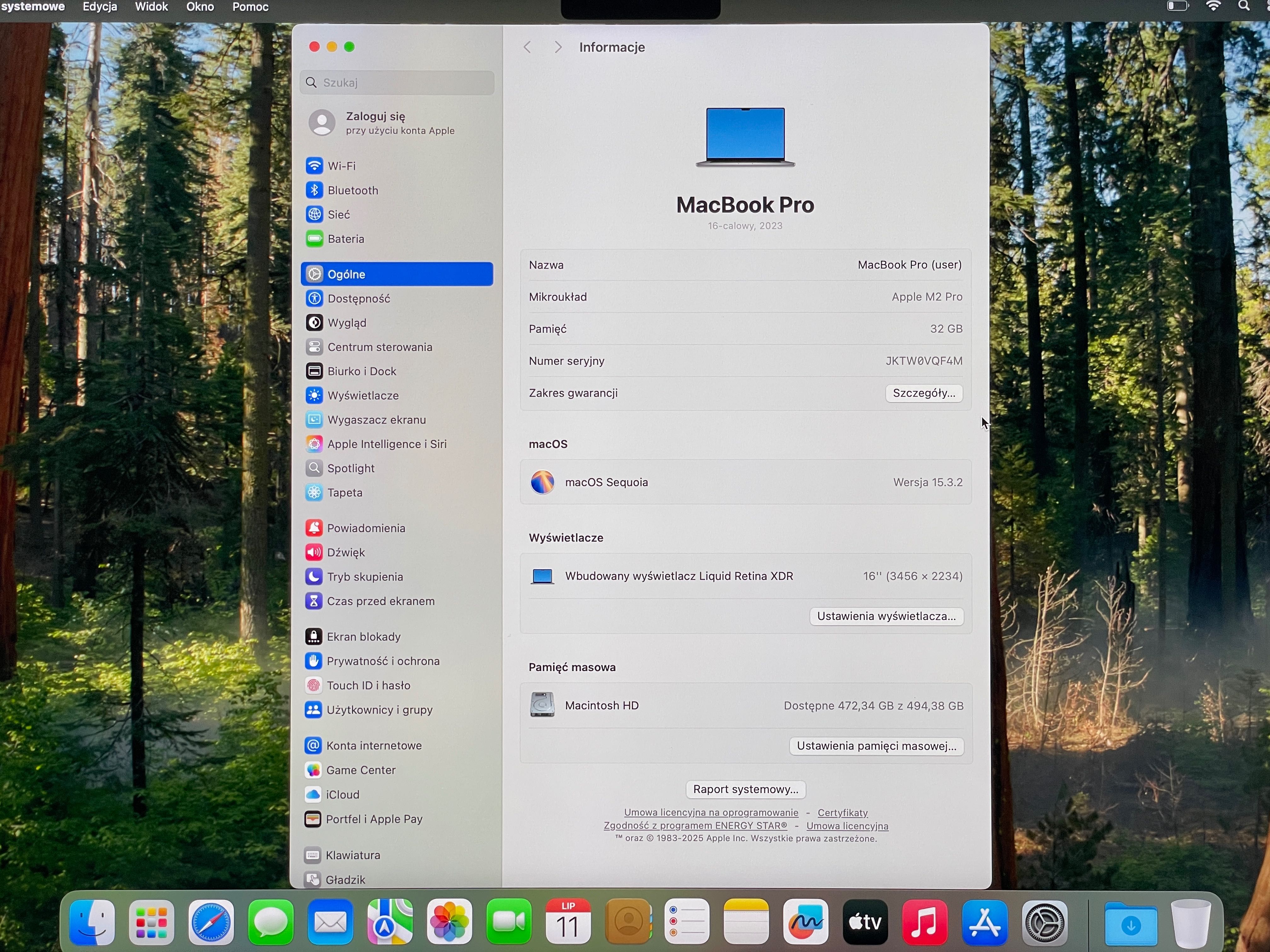
Task: Click serial number JKTW0VQF4M
Action: 924,361
